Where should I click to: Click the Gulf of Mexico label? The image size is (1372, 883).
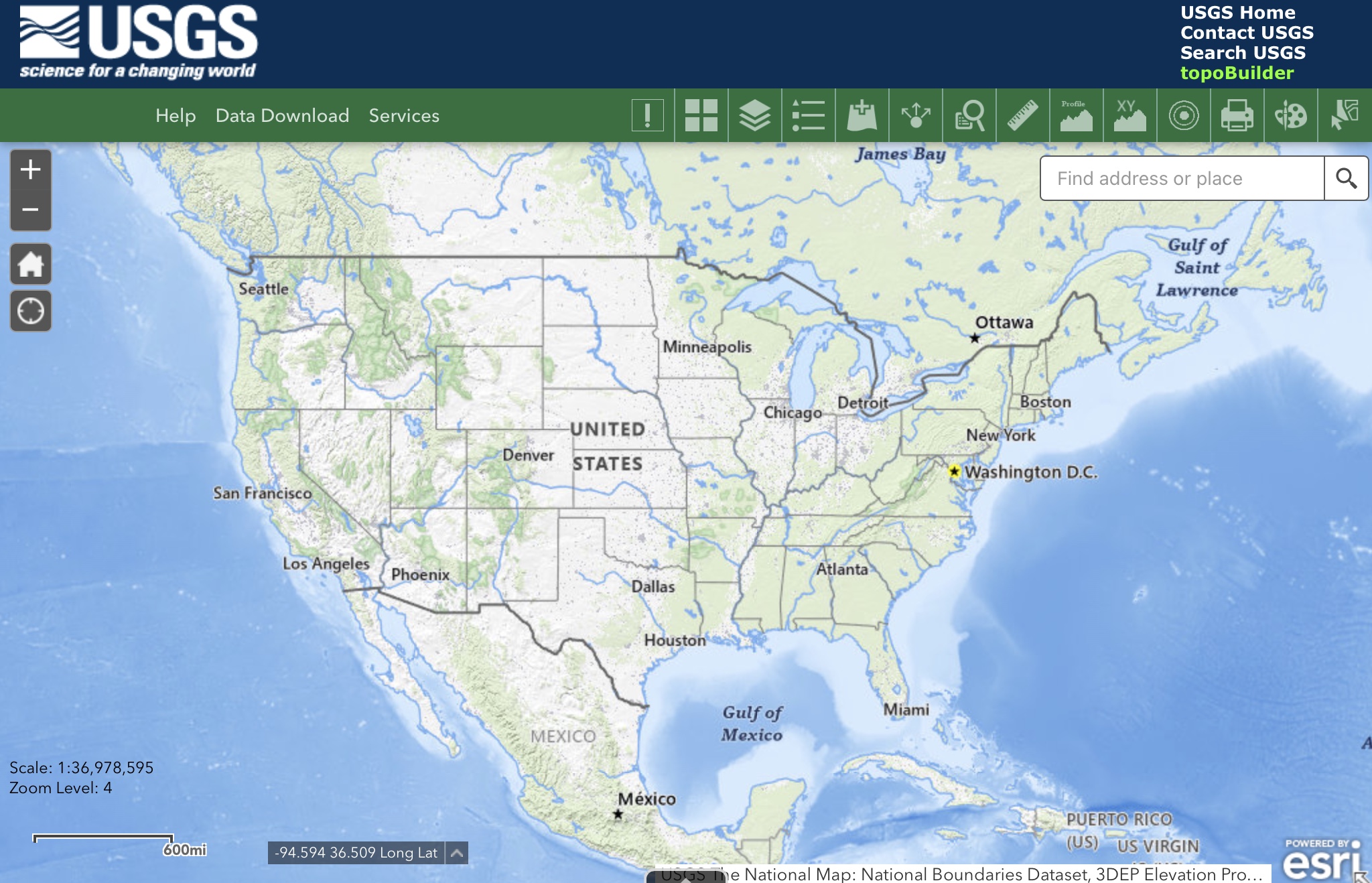click(752, 724)
